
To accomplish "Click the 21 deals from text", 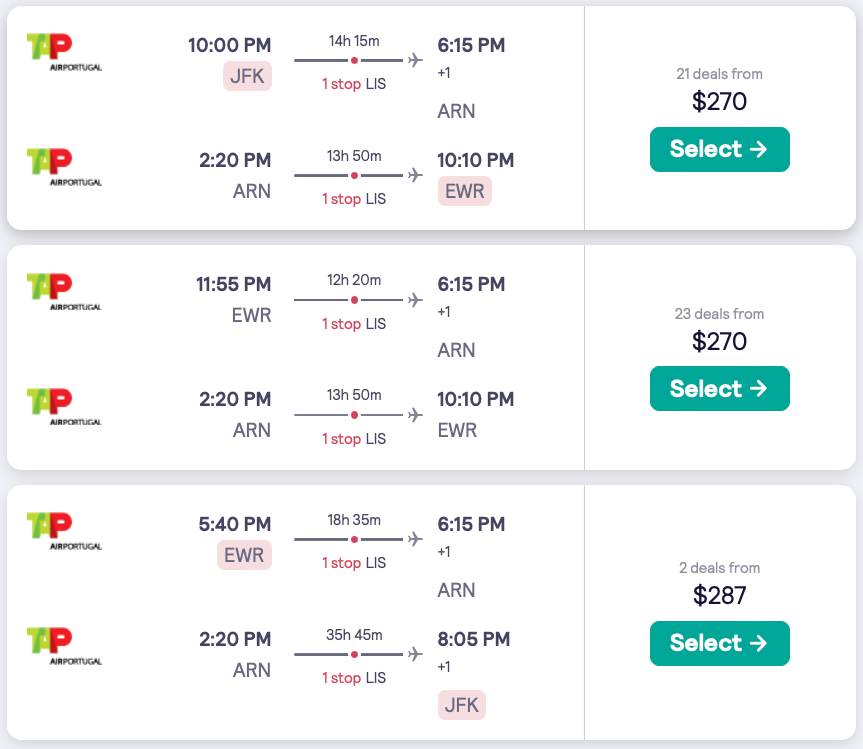I will 719,74.
